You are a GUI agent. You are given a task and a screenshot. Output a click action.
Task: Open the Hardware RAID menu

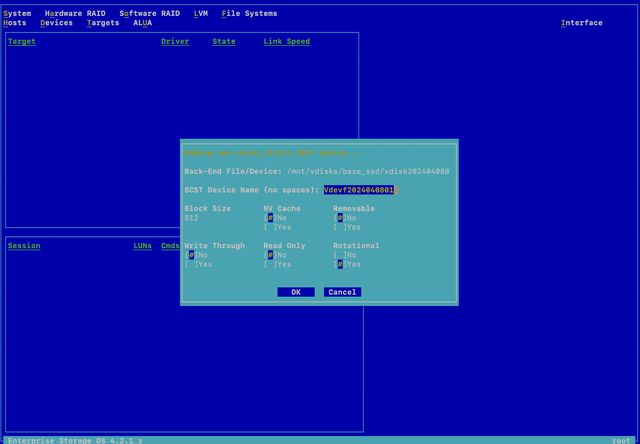[75, 13]
